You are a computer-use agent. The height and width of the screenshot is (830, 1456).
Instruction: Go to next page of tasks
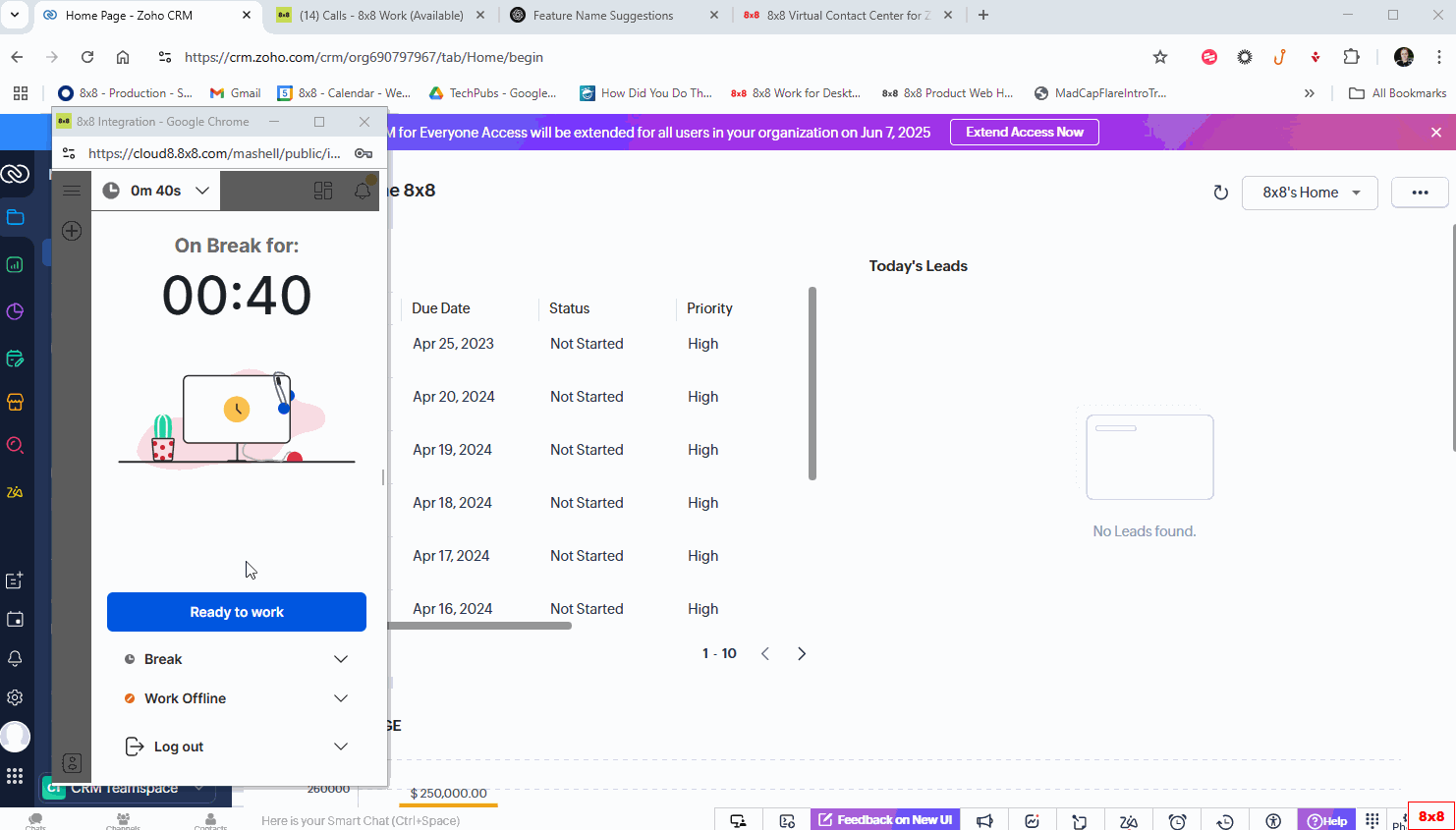coord(802,653)
